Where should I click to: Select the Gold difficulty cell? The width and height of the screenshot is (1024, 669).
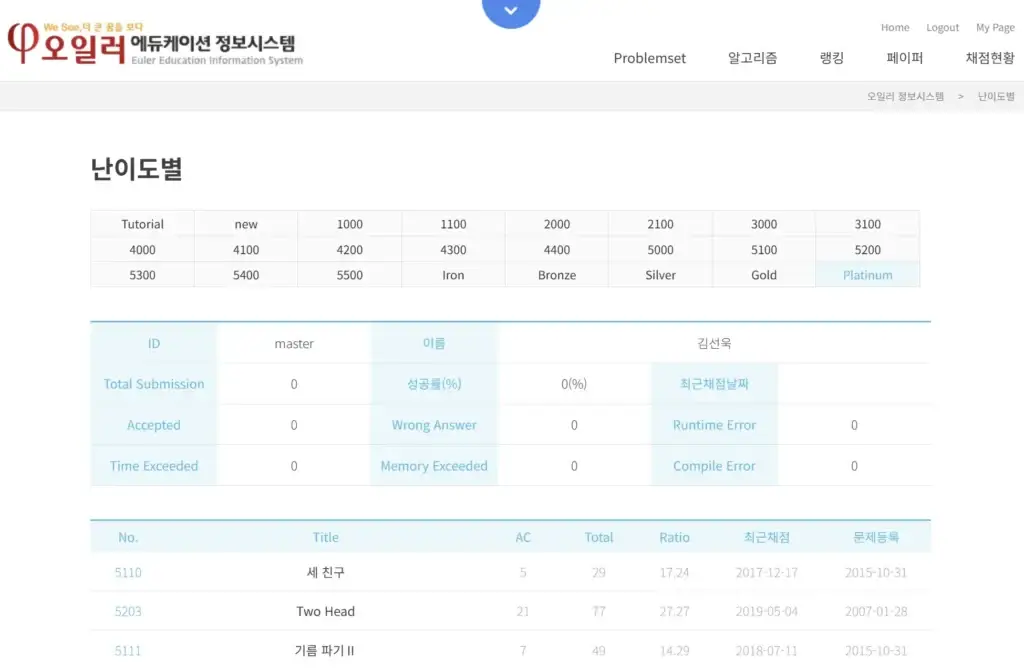click(x=763, y=274)
